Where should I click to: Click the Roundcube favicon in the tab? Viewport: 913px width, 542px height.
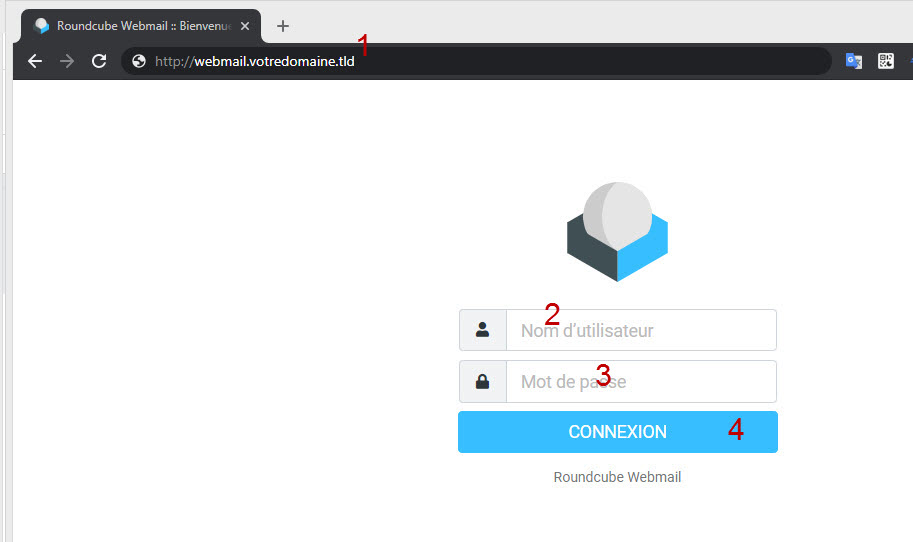click(42, 26)
